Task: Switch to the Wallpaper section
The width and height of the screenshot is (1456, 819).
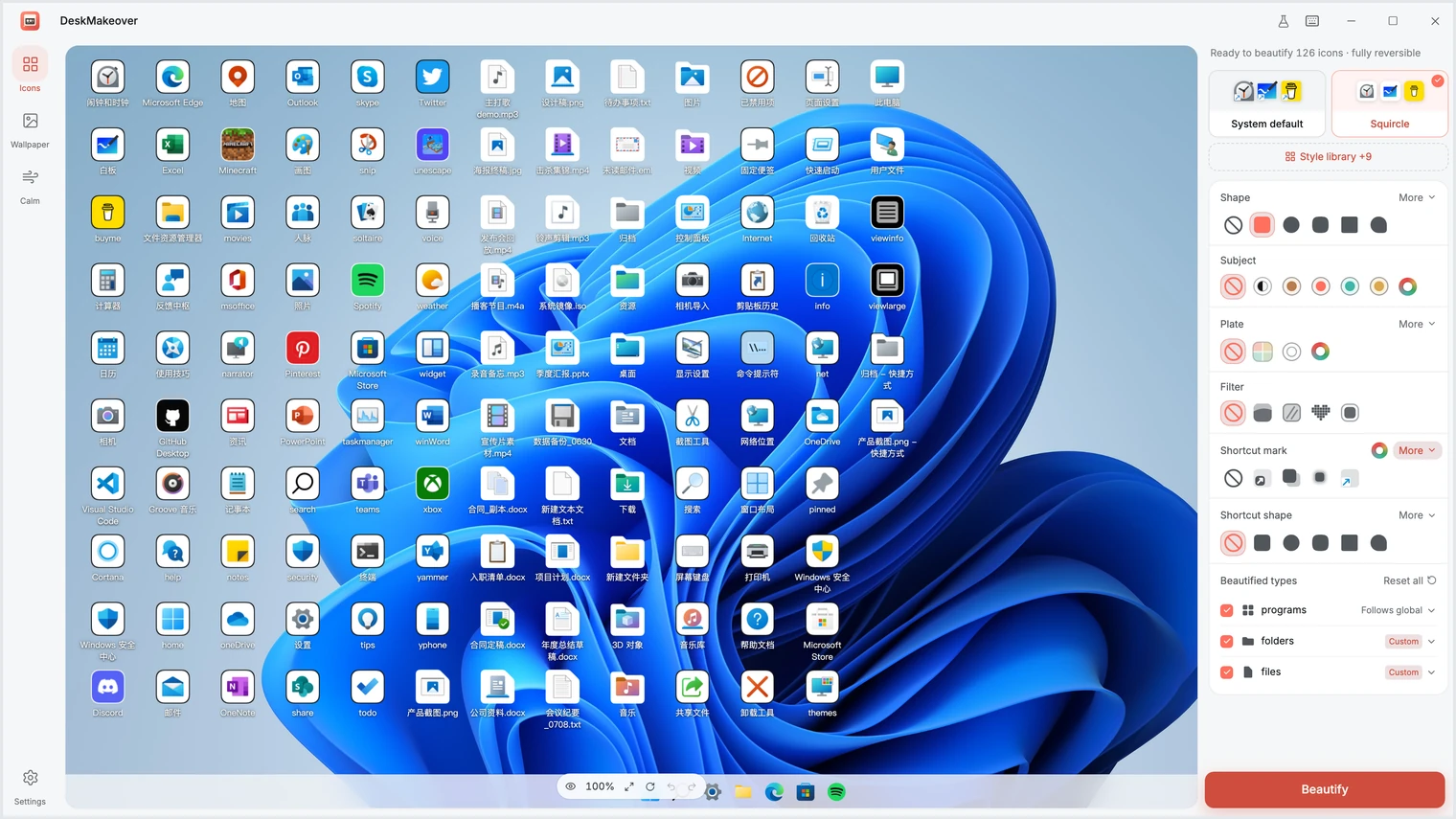Action: click(x=30, y=129)
